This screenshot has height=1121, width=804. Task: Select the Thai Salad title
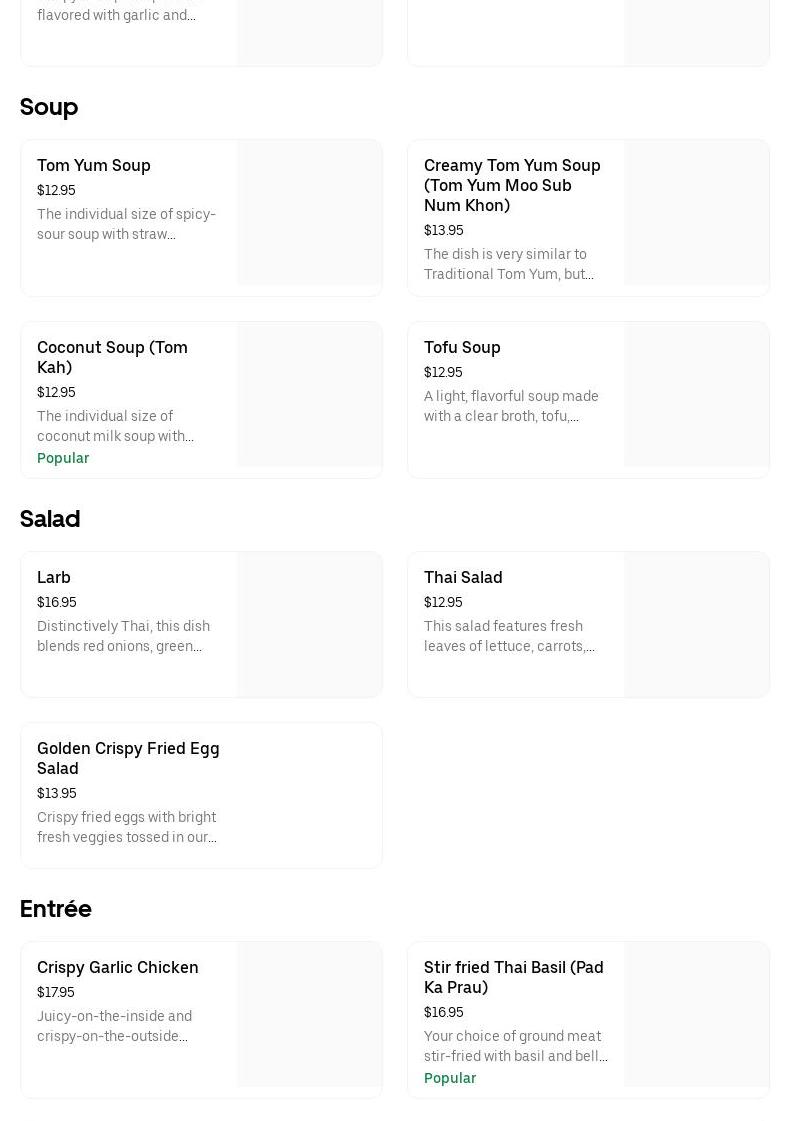463,578
